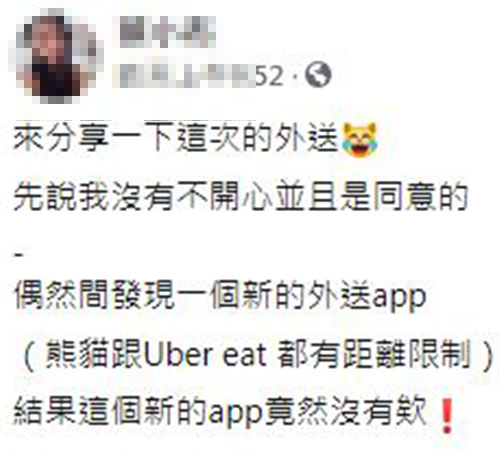Click the words 結果這個新的
This screenshot has width=500, height=450.
point(111,411)
